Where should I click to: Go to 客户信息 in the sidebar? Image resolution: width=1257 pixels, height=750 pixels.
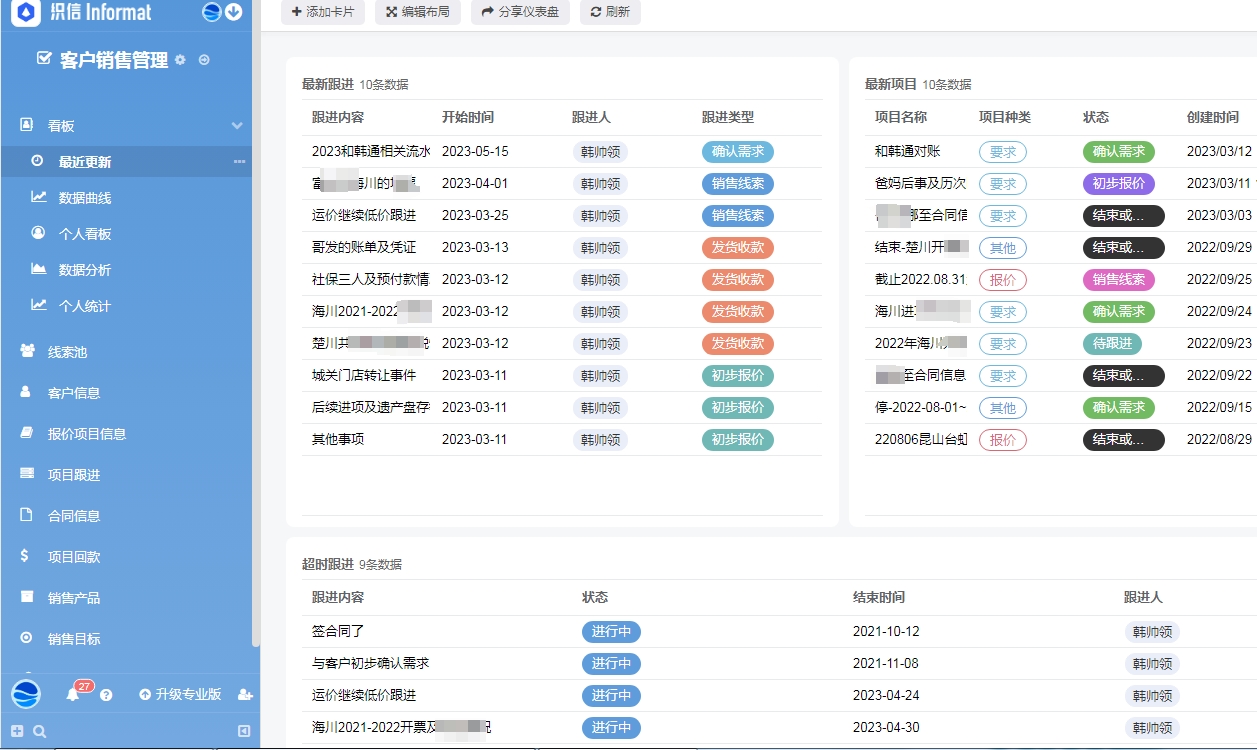74,393
